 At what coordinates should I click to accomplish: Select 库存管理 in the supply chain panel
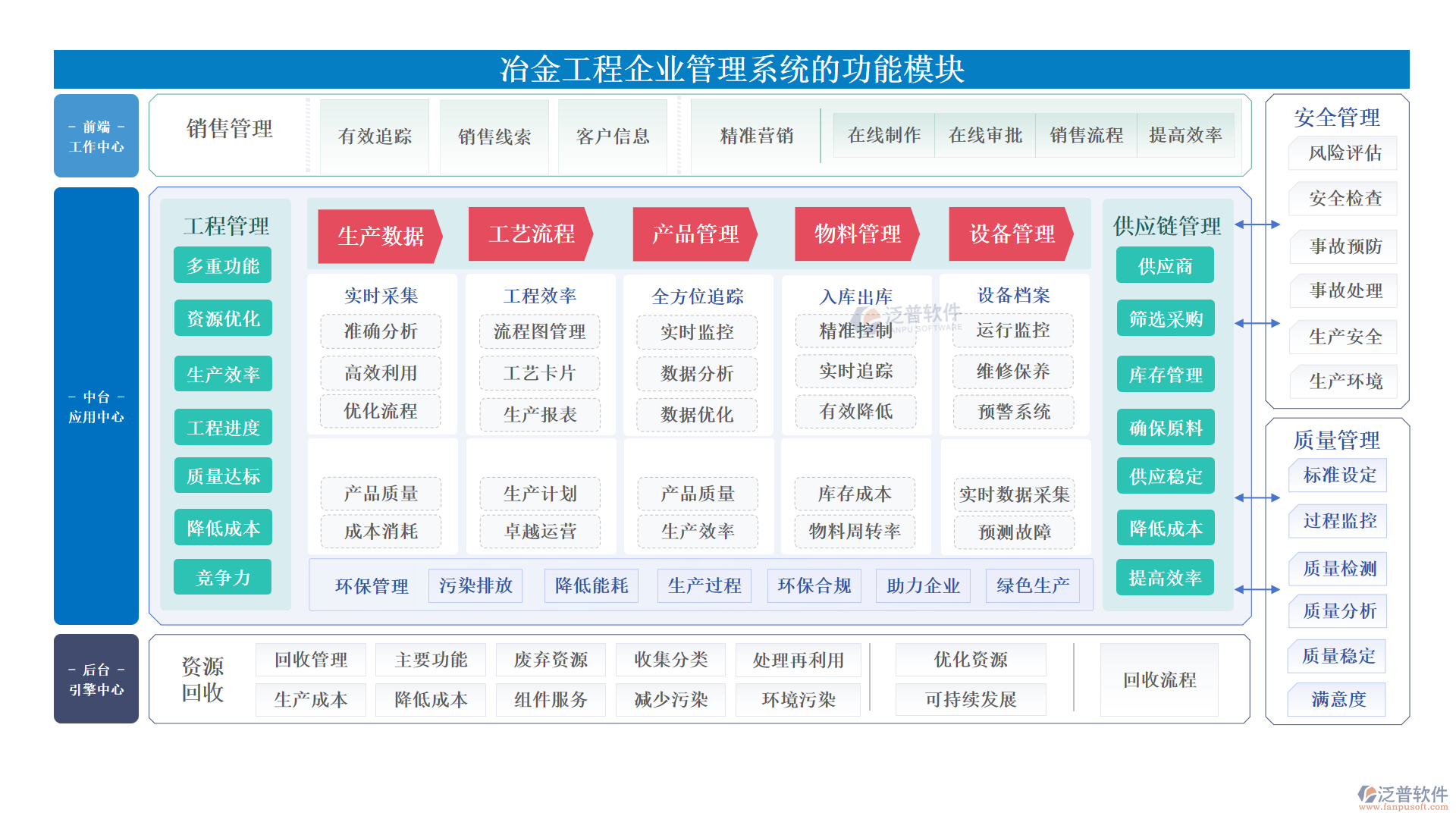(x=1165, y=374)
